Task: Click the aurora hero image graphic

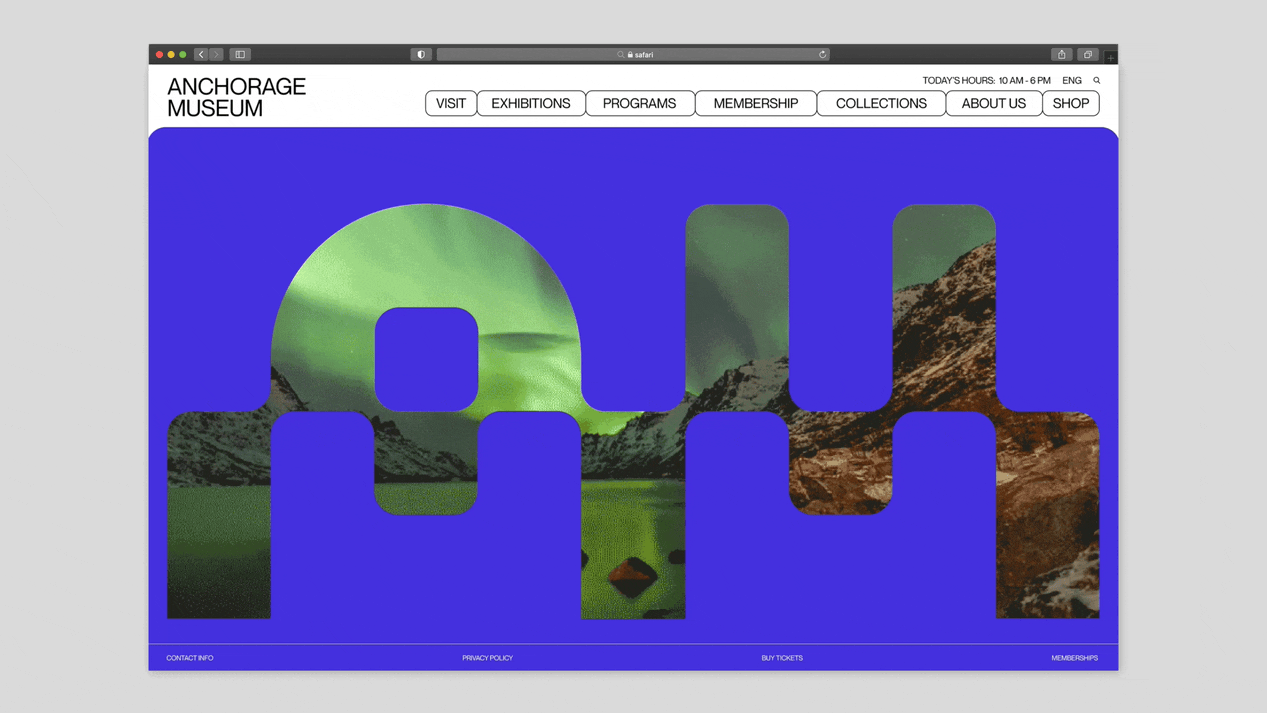Action: [x=633, y=411]
